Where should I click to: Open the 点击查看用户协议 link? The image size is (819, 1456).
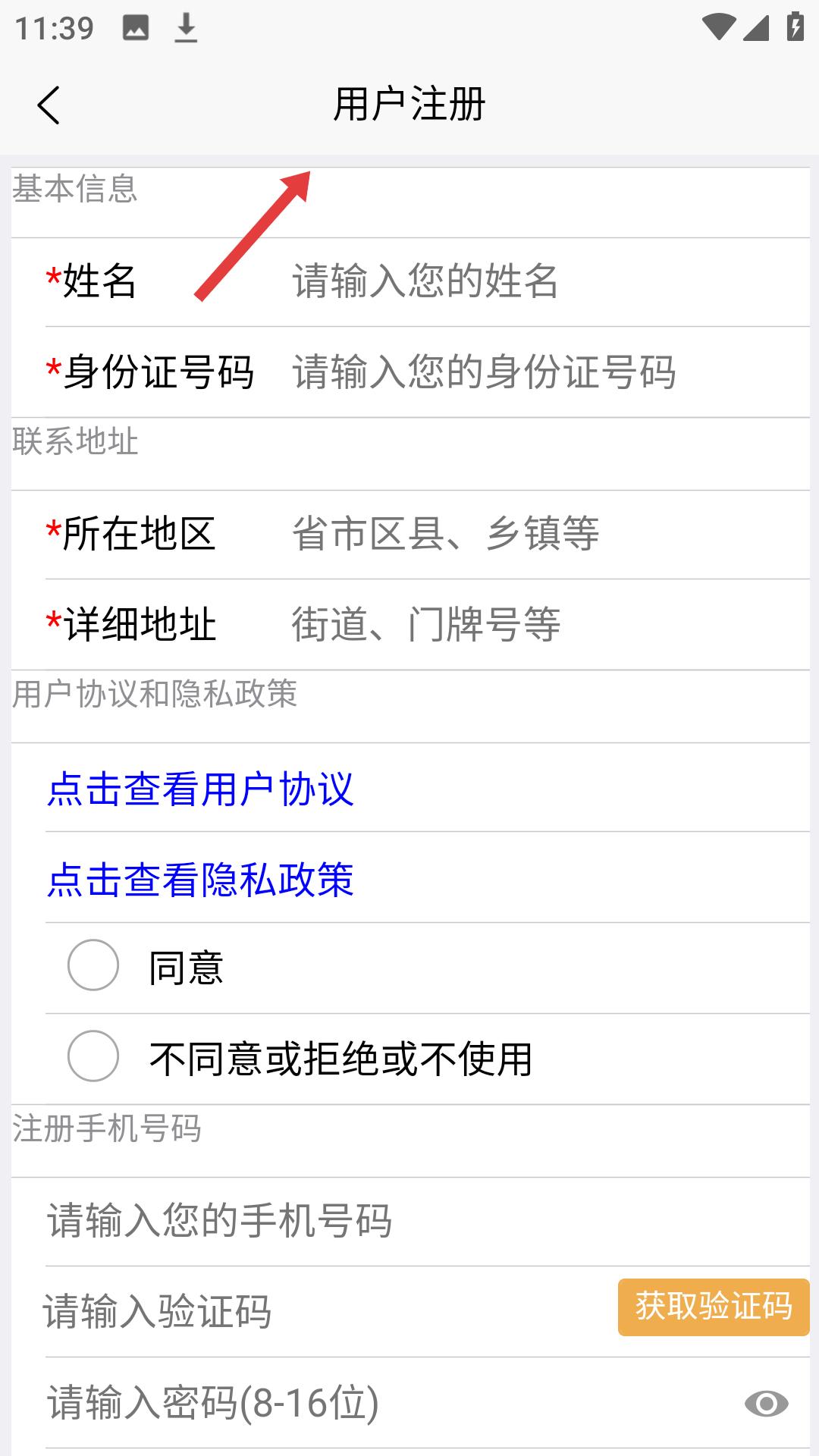200,789
